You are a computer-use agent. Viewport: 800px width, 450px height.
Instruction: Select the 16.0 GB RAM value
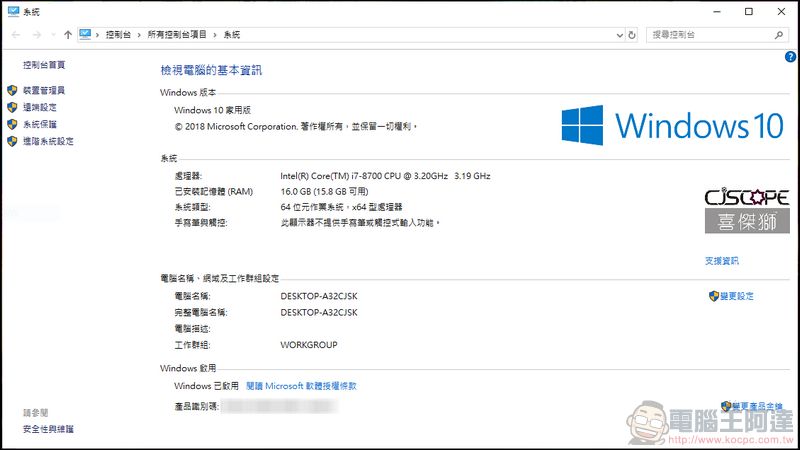coord(324,191)
